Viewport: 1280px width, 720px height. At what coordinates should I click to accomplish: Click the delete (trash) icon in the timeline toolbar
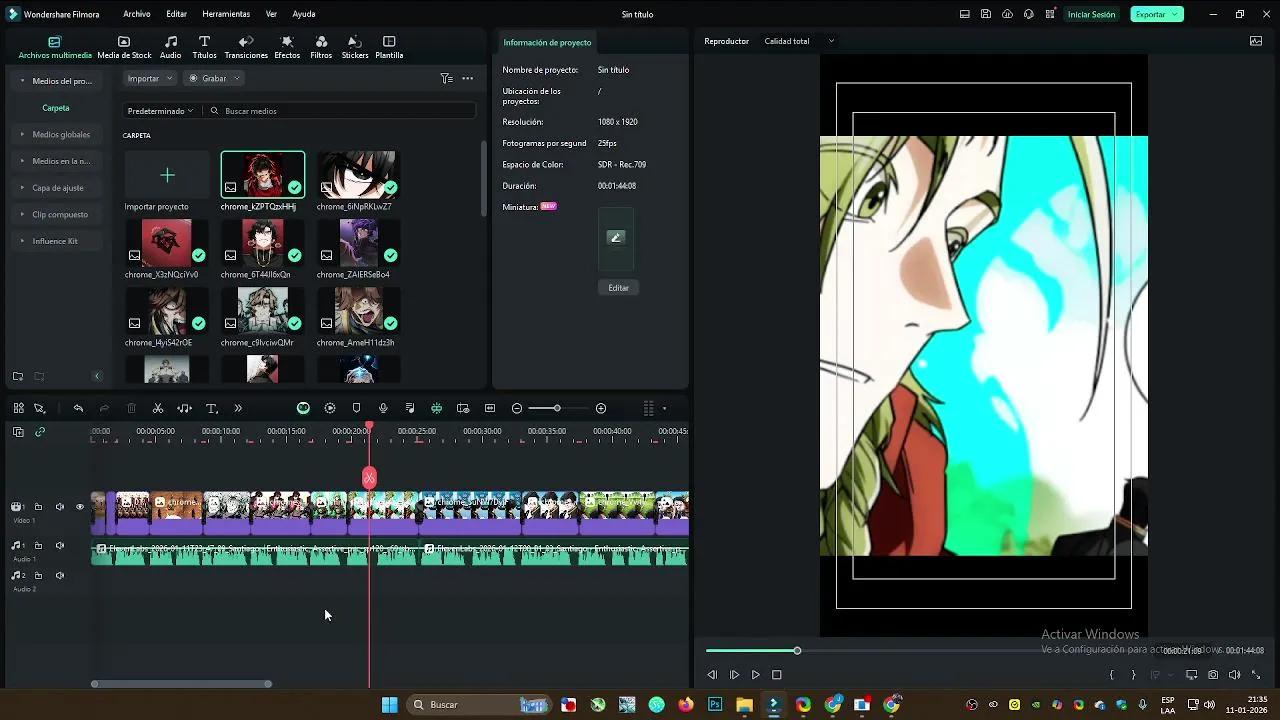(x=131, y=408)
